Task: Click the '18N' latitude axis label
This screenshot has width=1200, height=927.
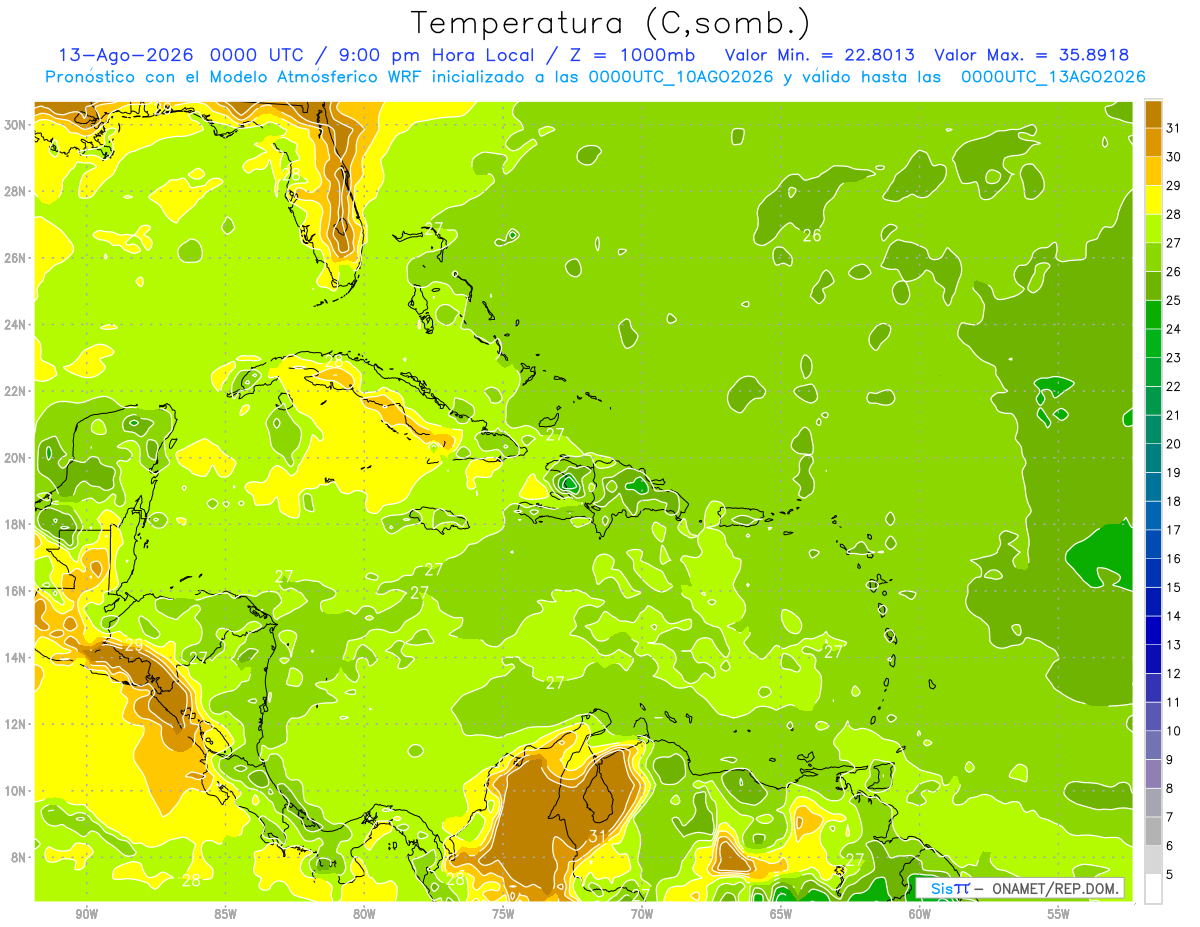Action: [15, 524]
